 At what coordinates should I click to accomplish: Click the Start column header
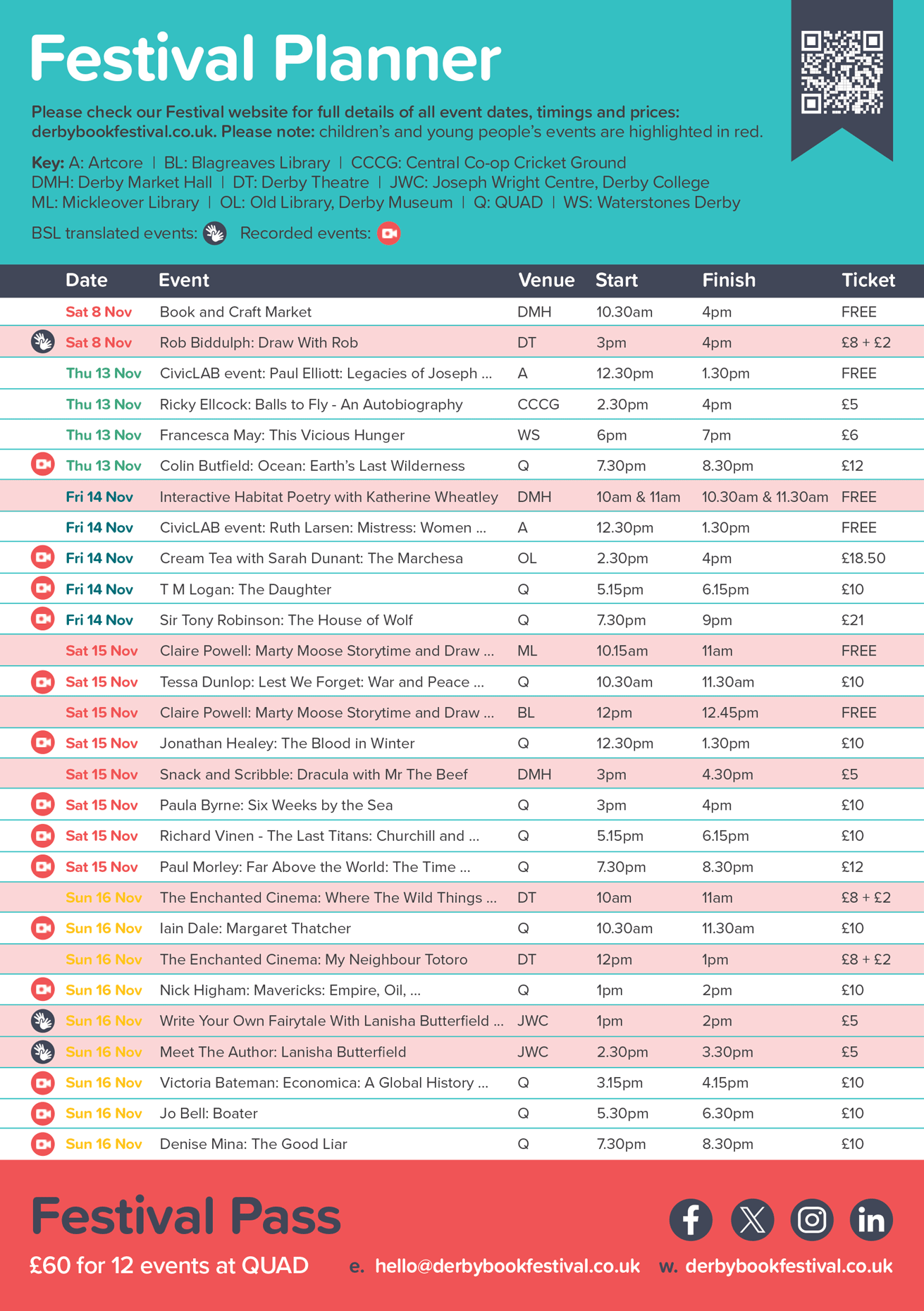[x=617, y=281]
